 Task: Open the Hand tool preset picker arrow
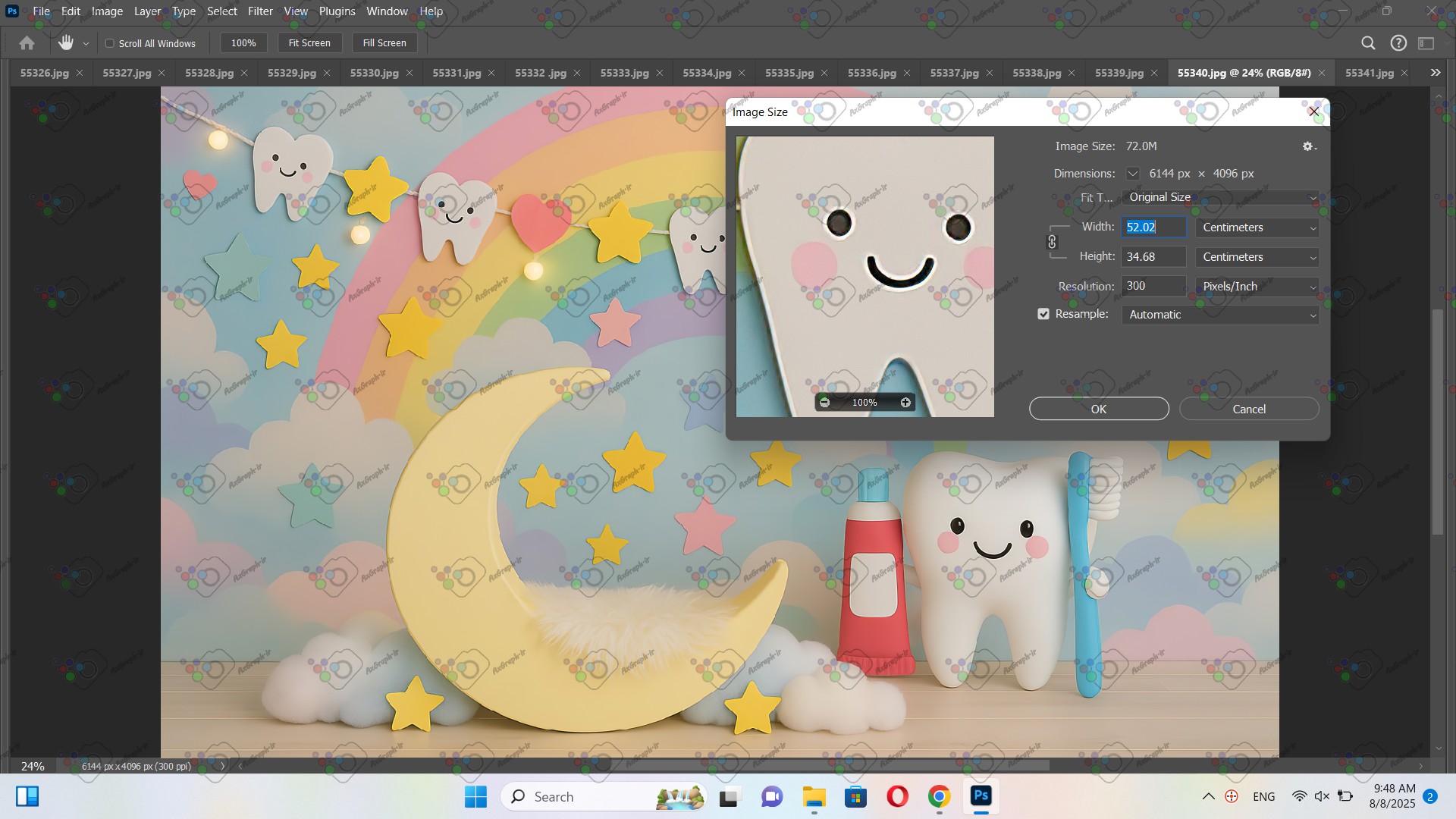pyautogui.click(x=86, y=44)
